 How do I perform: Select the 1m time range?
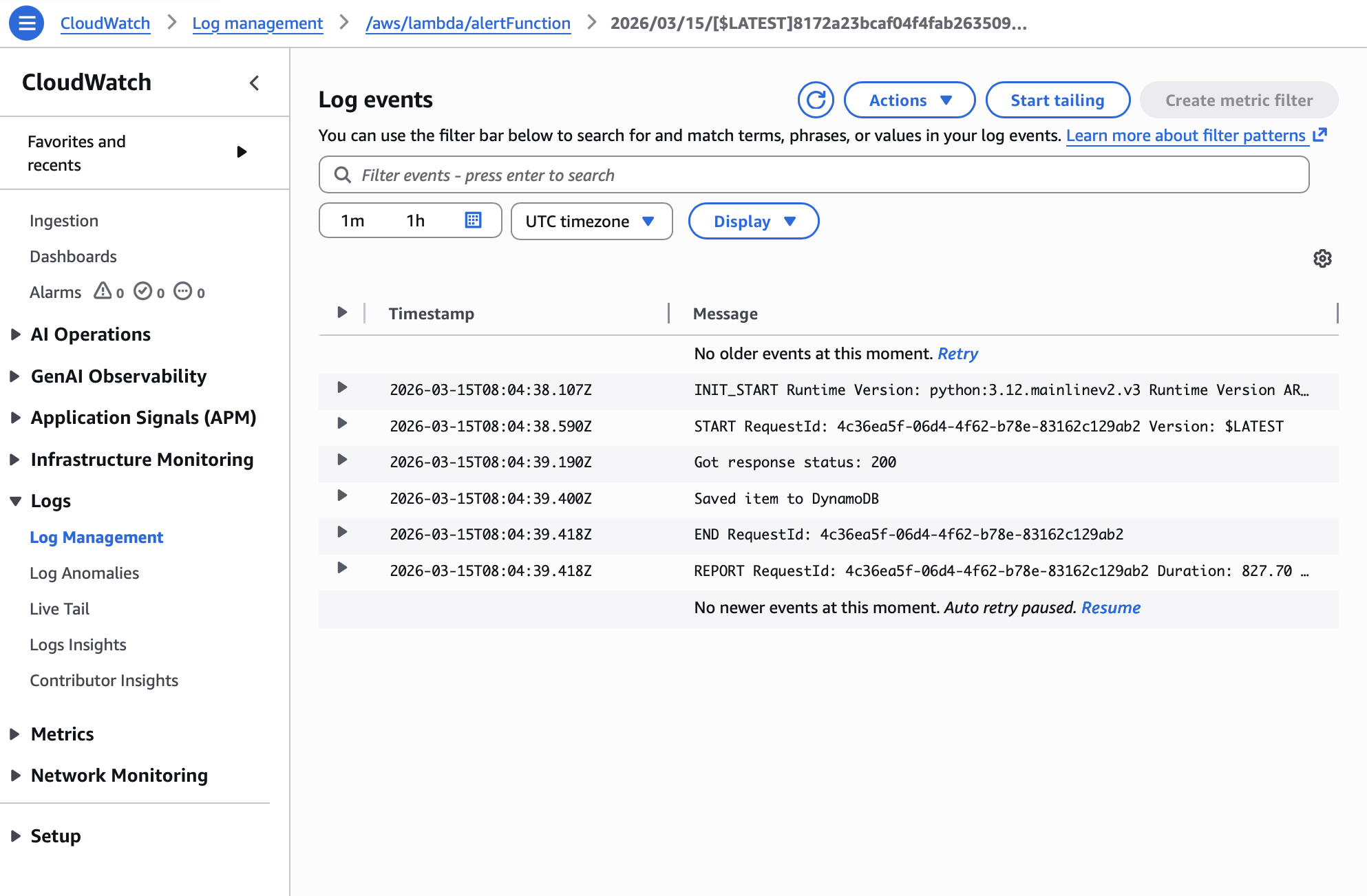(352, 221)
